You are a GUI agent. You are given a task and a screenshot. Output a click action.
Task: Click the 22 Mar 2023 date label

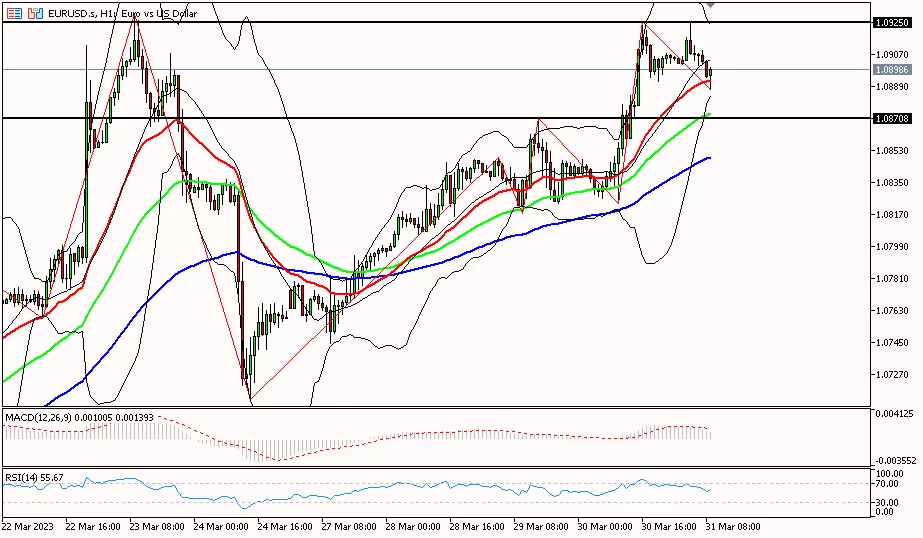28,526
